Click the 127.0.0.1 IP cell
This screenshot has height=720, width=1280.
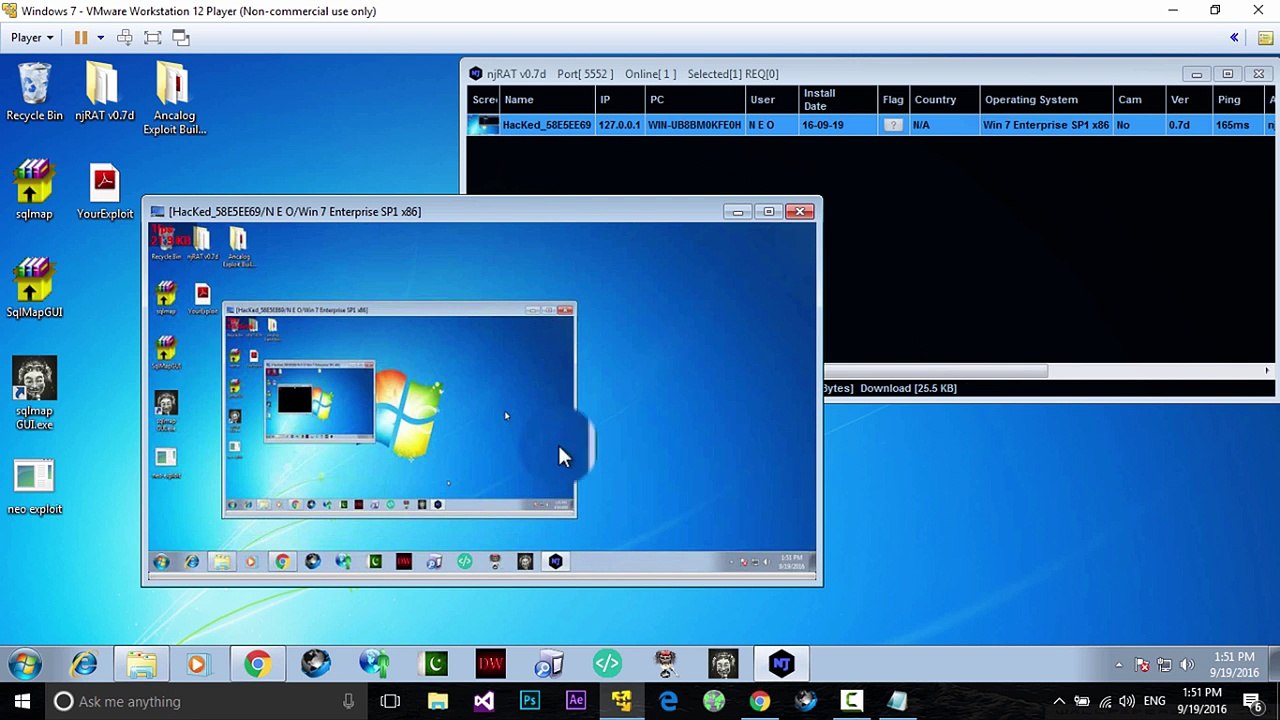619,125
